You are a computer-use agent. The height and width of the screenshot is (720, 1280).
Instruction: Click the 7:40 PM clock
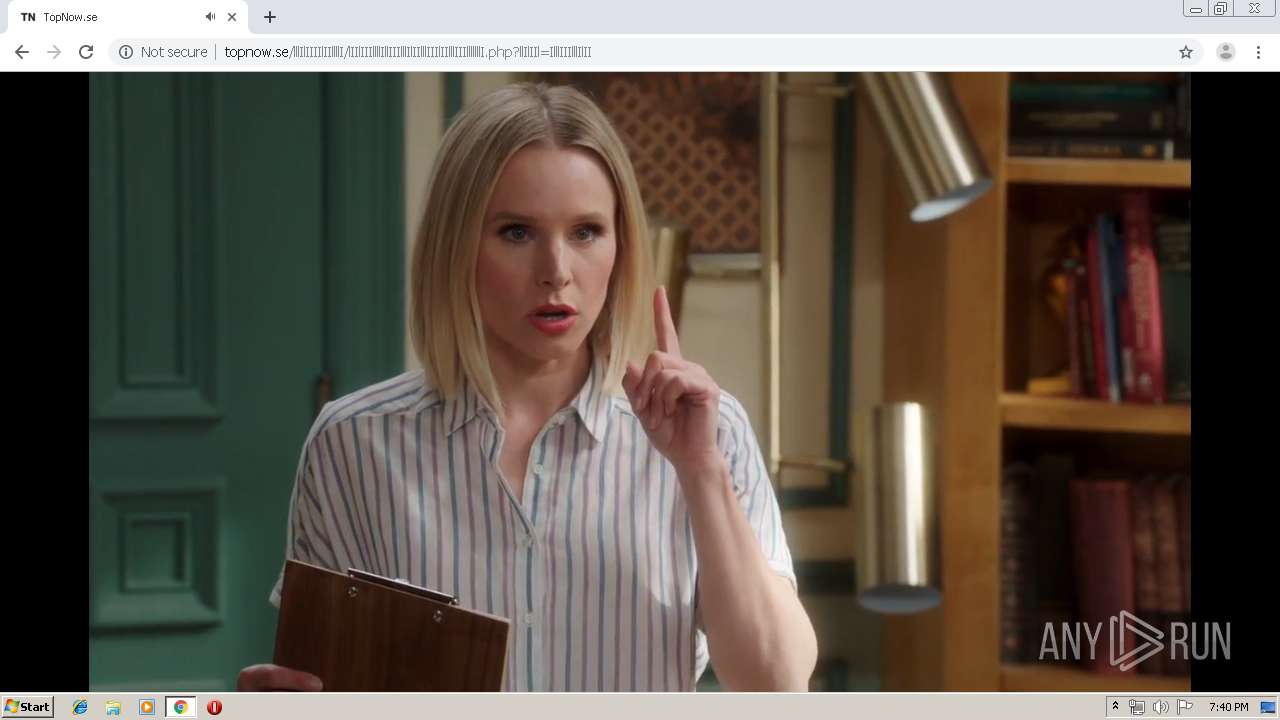(1228, 707)
